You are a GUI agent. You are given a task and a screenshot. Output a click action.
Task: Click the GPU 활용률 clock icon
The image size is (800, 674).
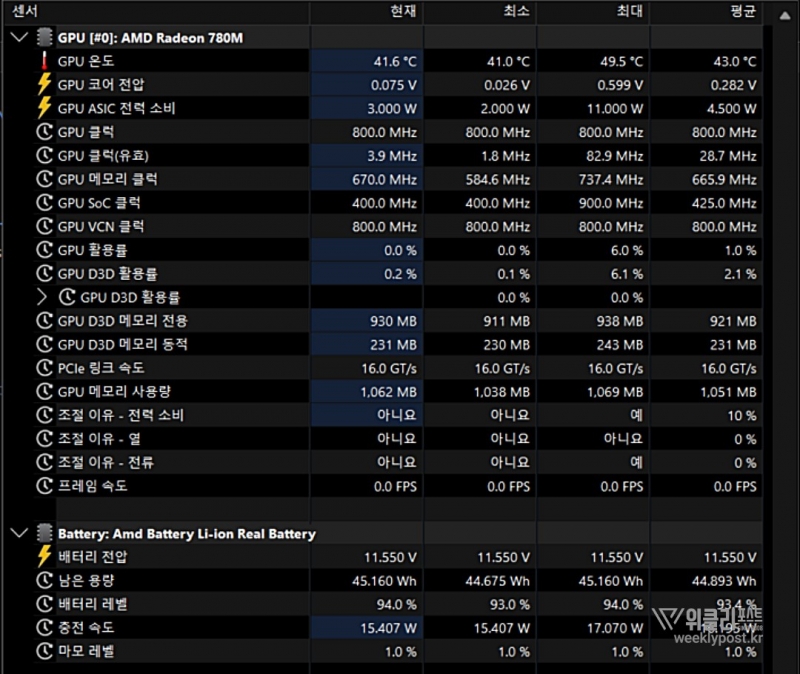tap(44, 250)
